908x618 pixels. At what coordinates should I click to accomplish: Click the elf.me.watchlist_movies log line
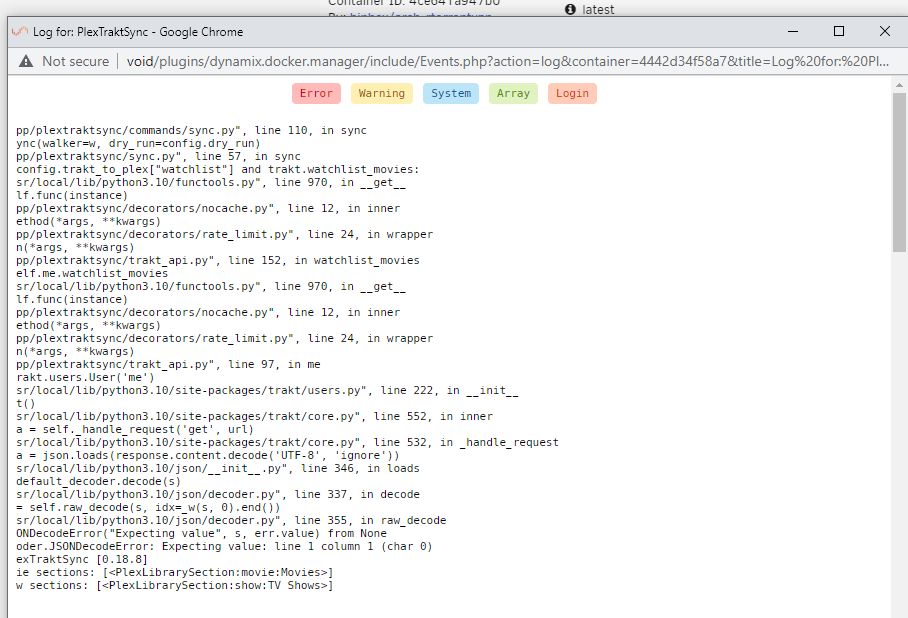coord(92,273)
